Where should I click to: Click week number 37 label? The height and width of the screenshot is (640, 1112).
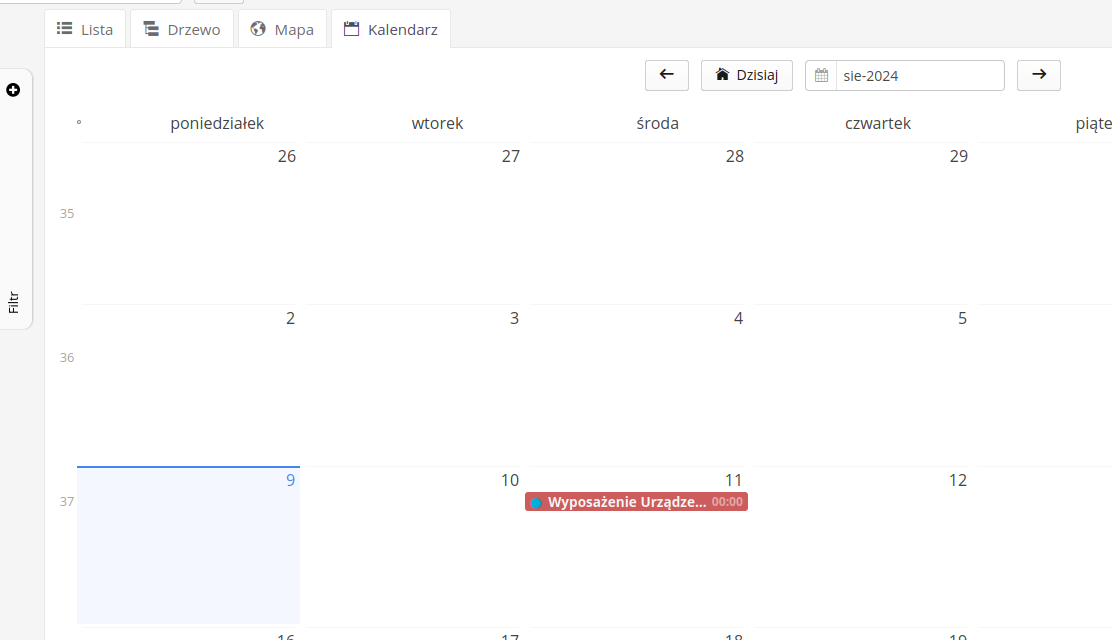67,501
